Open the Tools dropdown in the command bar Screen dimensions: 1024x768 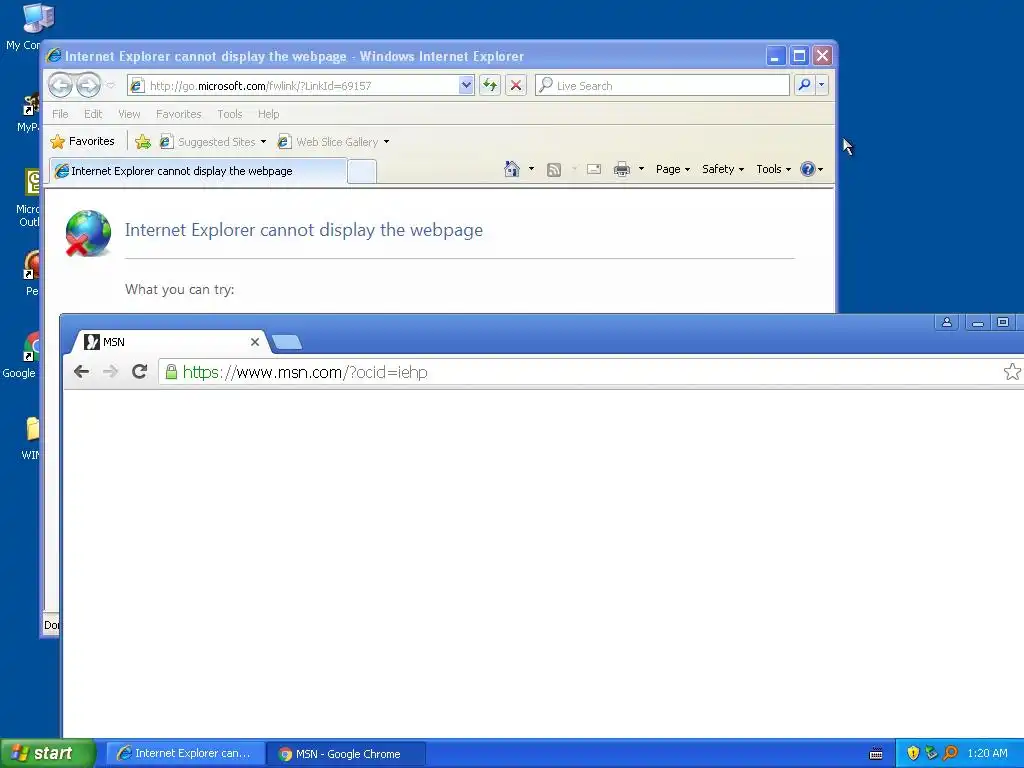pos(774,169)
